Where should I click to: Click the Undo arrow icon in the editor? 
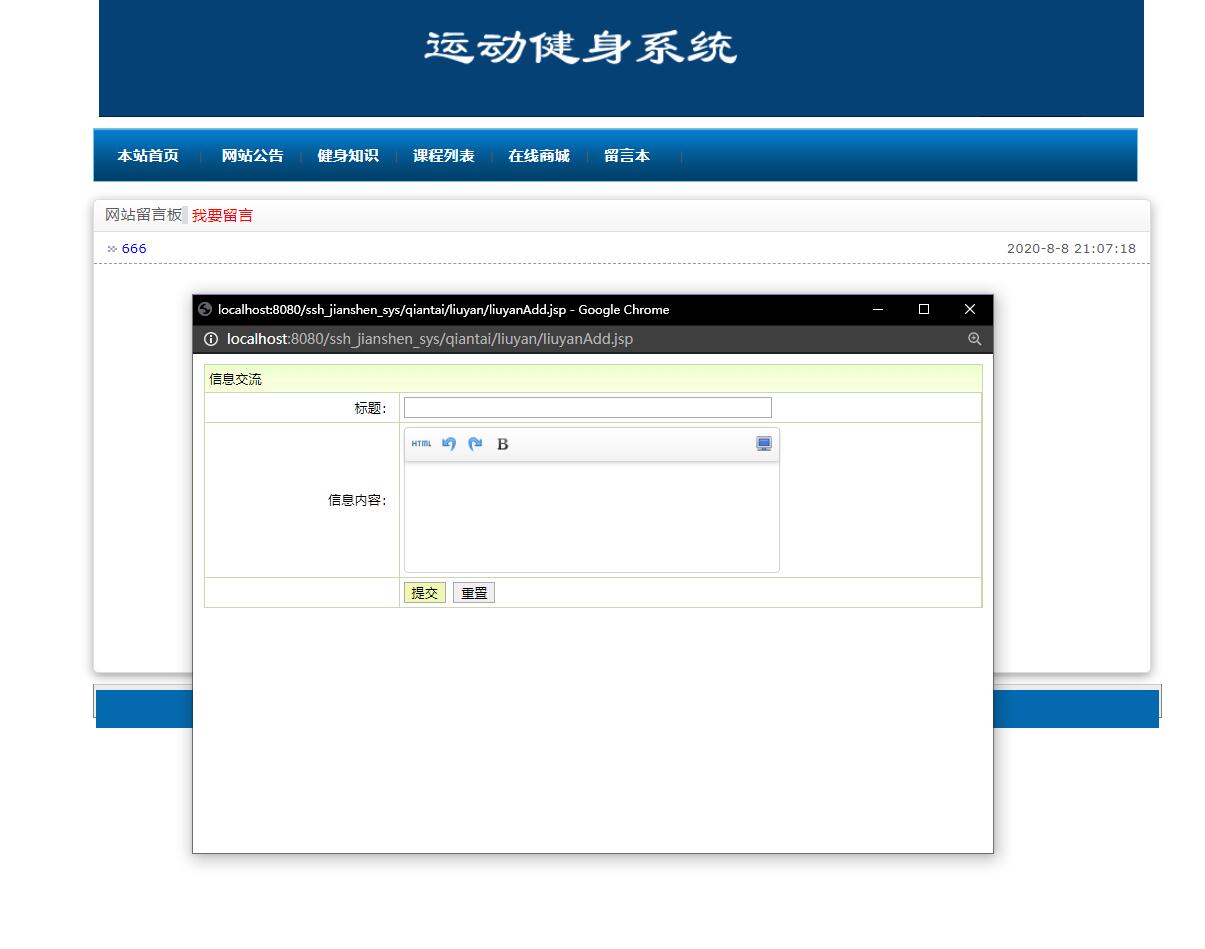[448, 444]
